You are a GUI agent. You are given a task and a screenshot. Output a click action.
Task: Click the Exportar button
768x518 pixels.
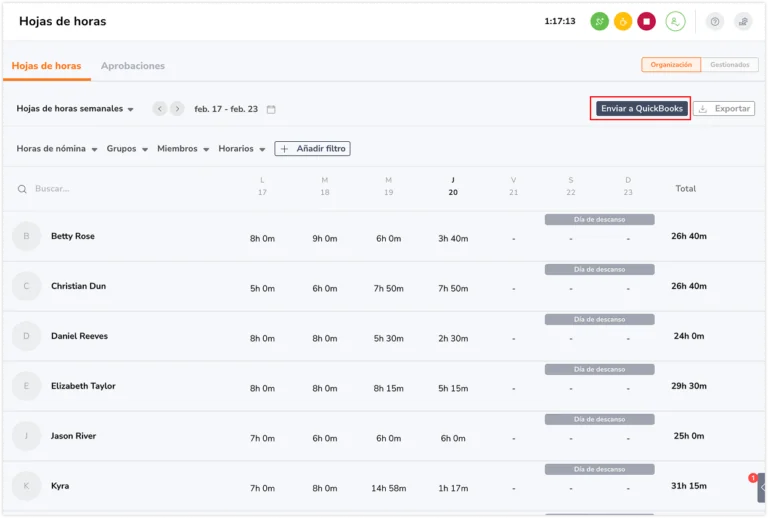724,109
